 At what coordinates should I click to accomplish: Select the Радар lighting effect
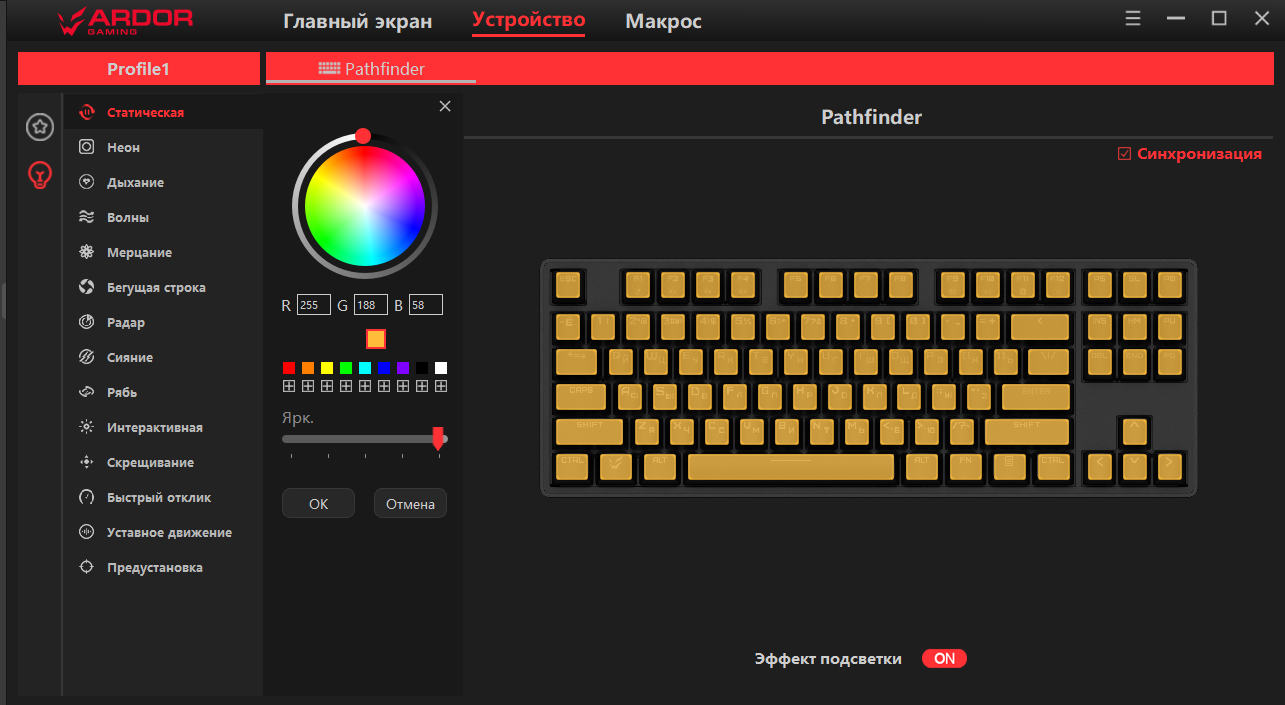[x=125, y=322]
